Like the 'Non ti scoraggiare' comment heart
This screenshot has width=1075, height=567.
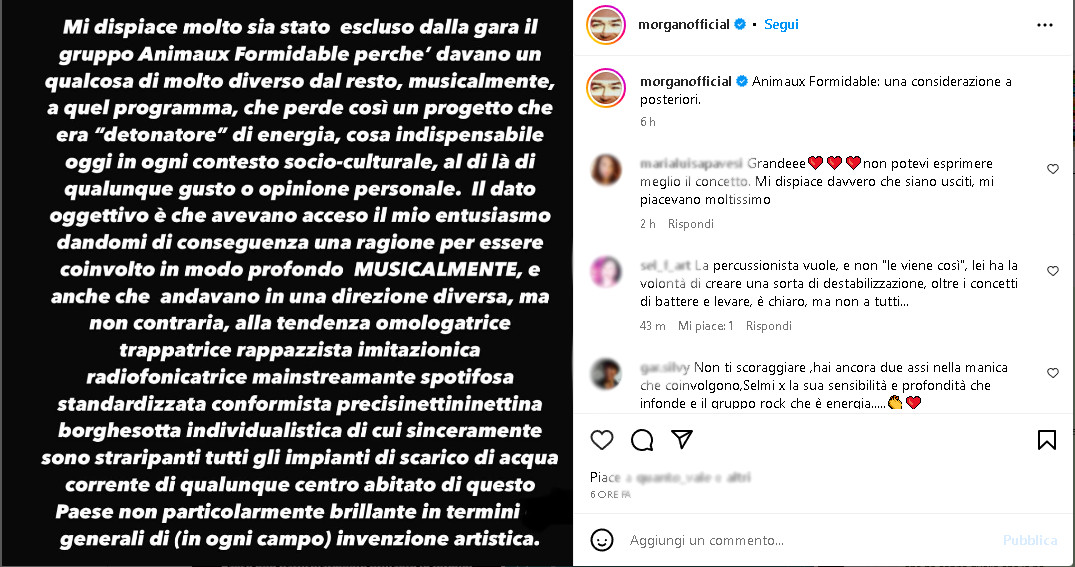pyautogui.click(x=1053, y=372)
